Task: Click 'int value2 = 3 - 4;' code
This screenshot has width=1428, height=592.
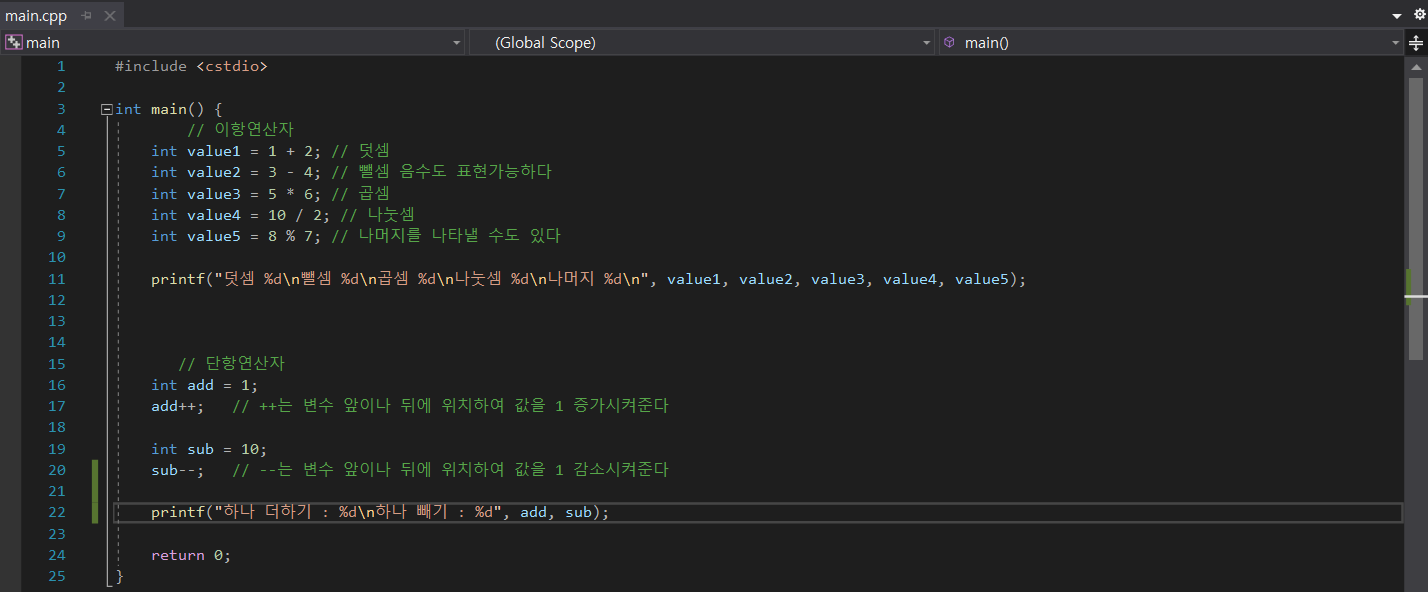Action: pos(236,172)
